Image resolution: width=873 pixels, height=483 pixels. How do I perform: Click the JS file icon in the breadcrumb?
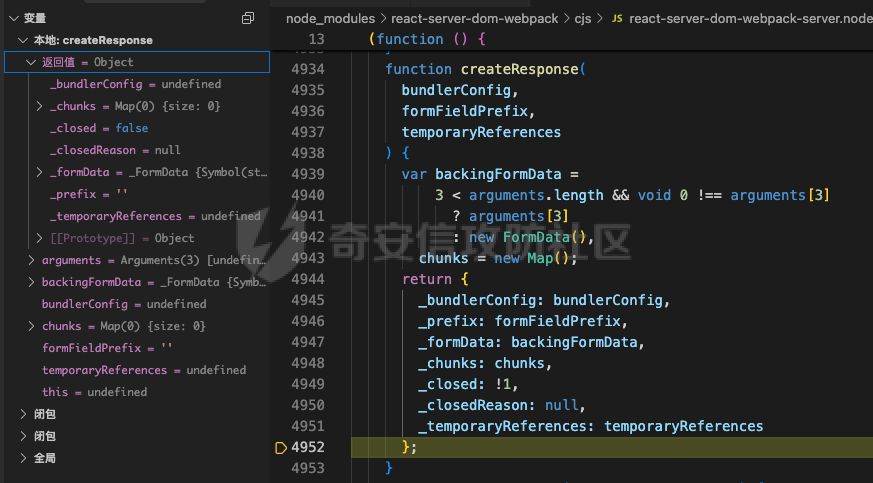pos(616,19)
